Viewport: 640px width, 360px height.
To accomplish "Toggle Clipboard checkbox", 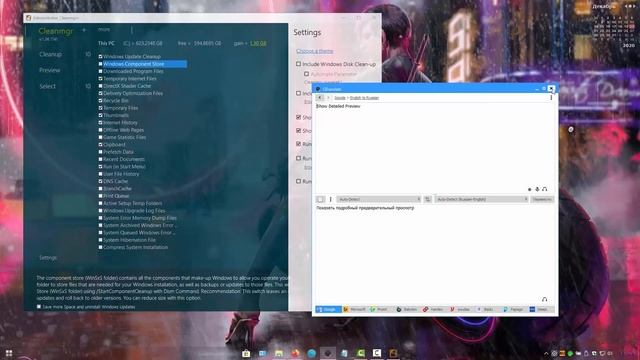I will pos(100,144).
